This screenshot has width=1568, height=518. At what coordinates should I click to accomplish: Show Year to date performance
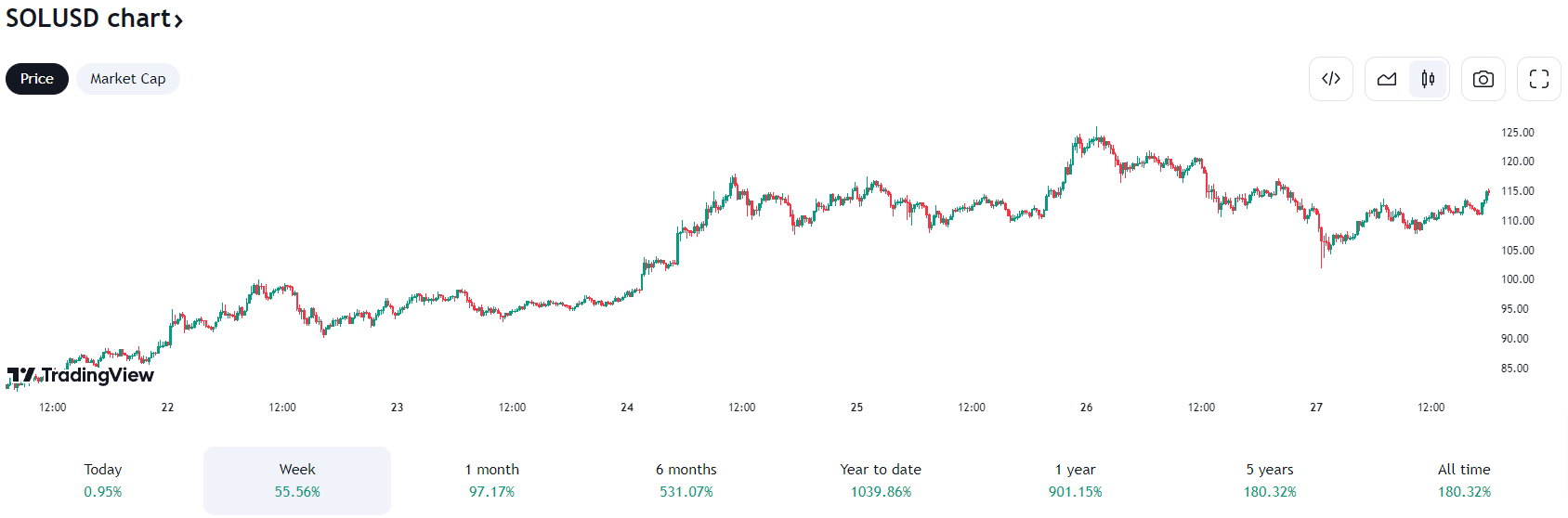881,480
